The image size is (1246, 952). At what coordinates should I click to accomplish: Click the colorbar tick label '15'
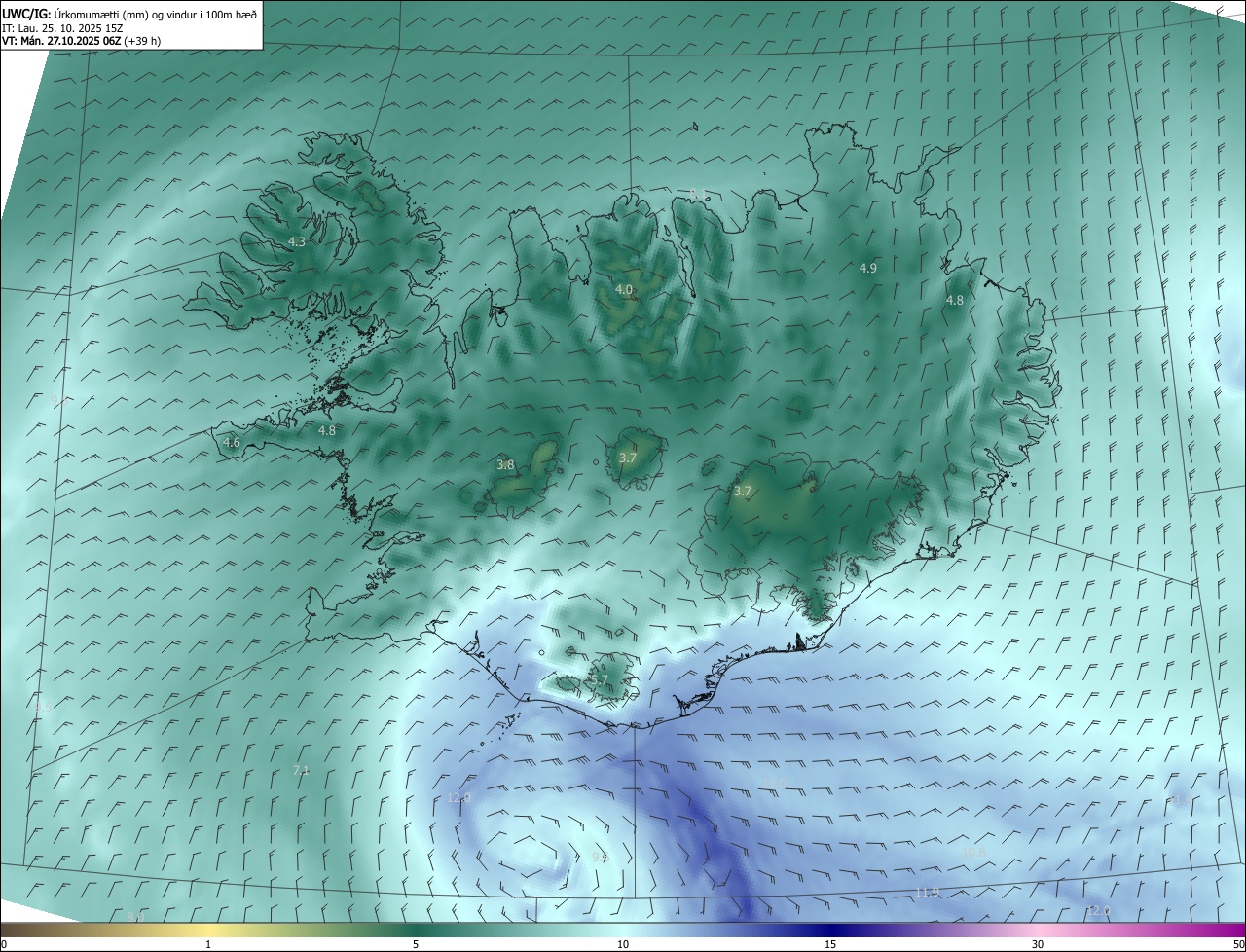(830, 944)
